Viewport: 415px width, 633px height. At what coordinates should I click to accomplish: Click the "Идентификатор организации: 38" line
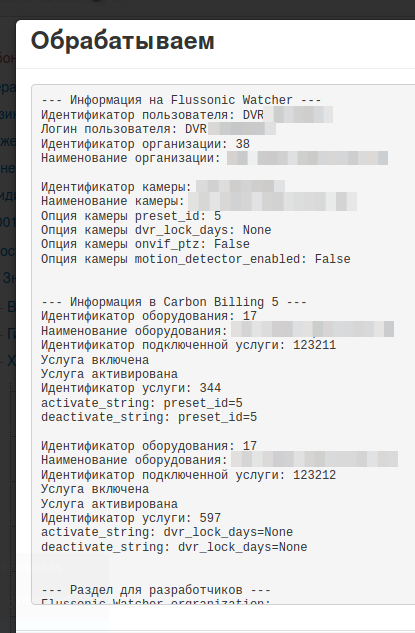tap(145, 144)
